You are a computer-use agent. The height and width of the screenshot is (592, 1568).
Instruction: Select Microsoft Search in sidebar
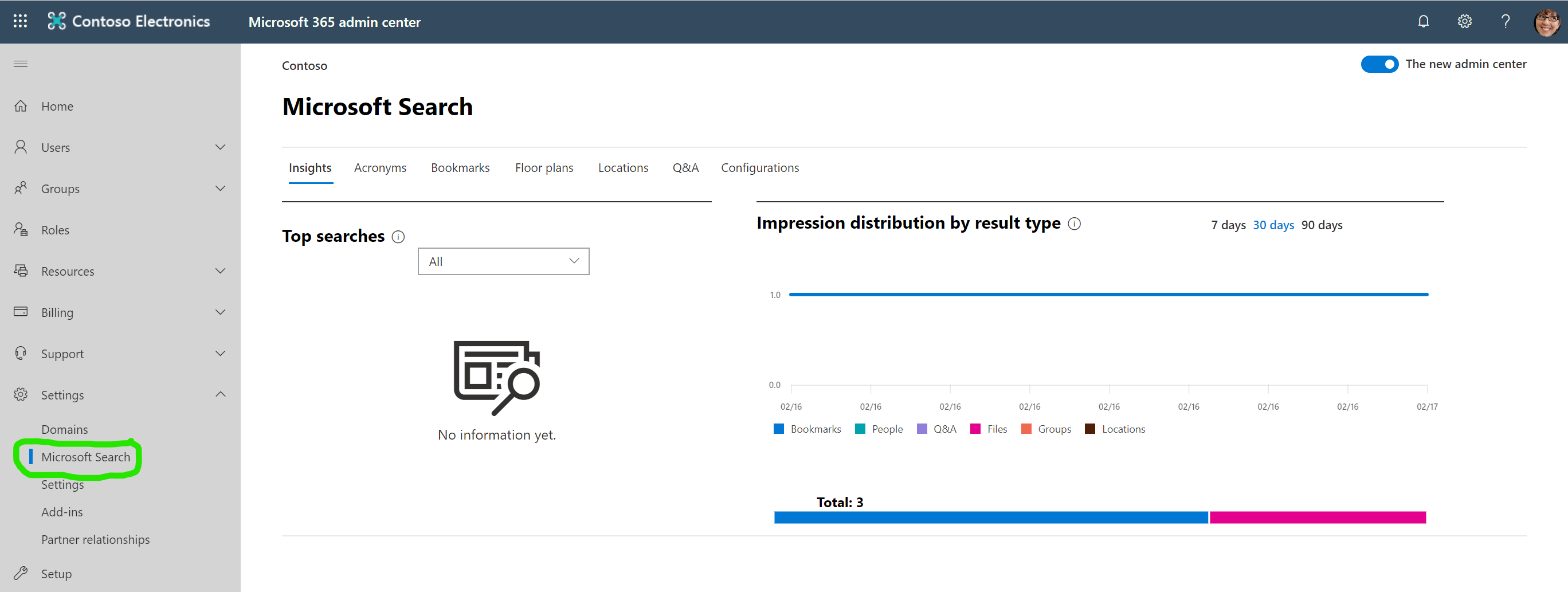click(86, 457)
